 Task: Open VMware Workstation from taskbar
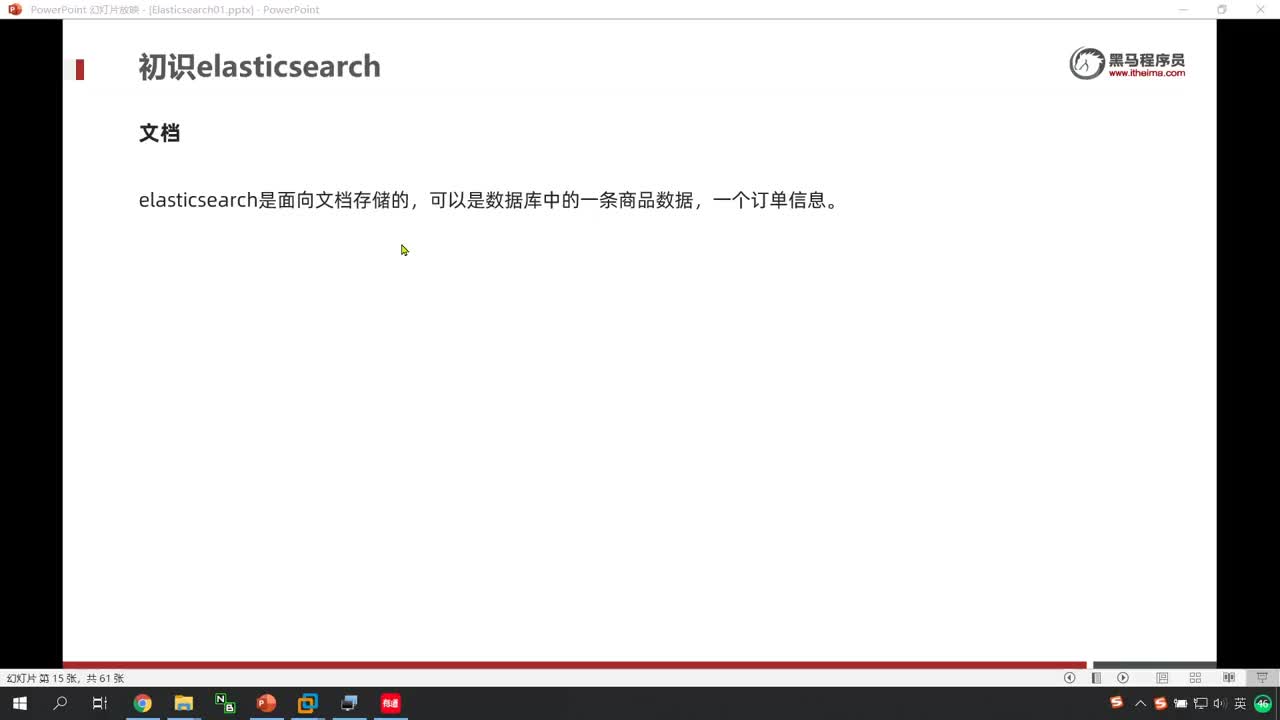[307, 703]
